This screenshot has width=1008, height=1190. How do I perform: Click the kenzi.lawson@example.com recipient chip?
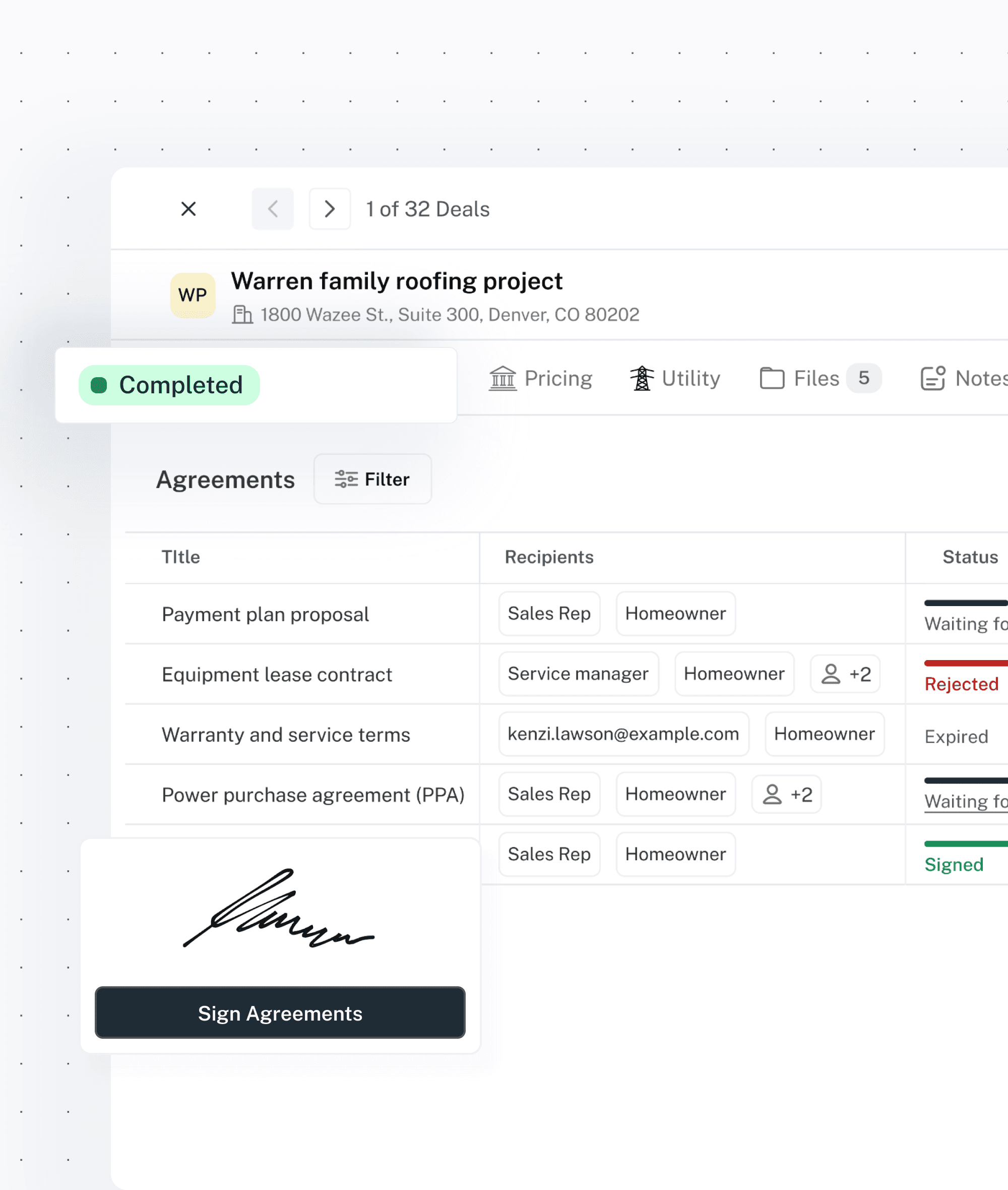pyautogui.click(x=623, y=734)
